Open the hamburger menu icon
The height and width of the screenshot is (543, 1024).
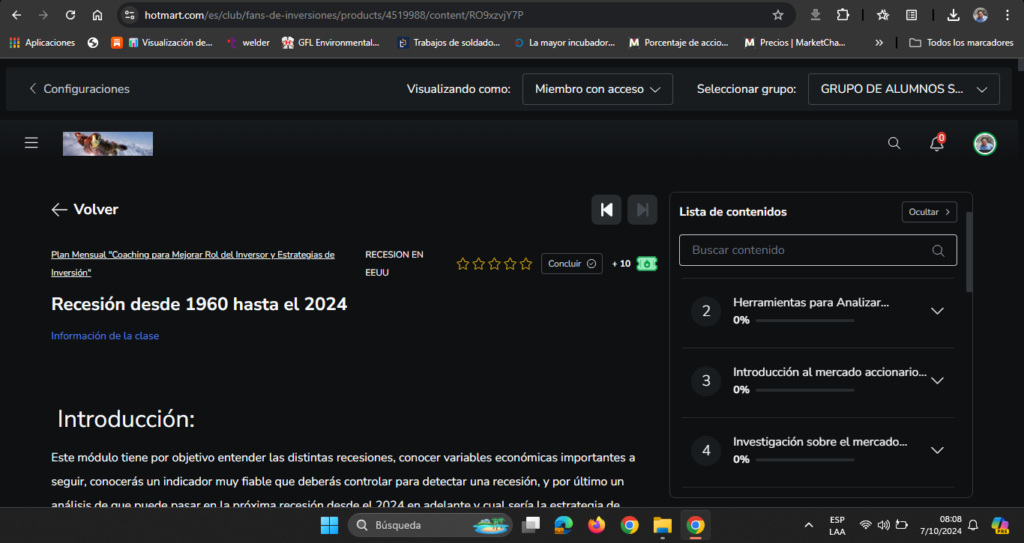(31, 143)
